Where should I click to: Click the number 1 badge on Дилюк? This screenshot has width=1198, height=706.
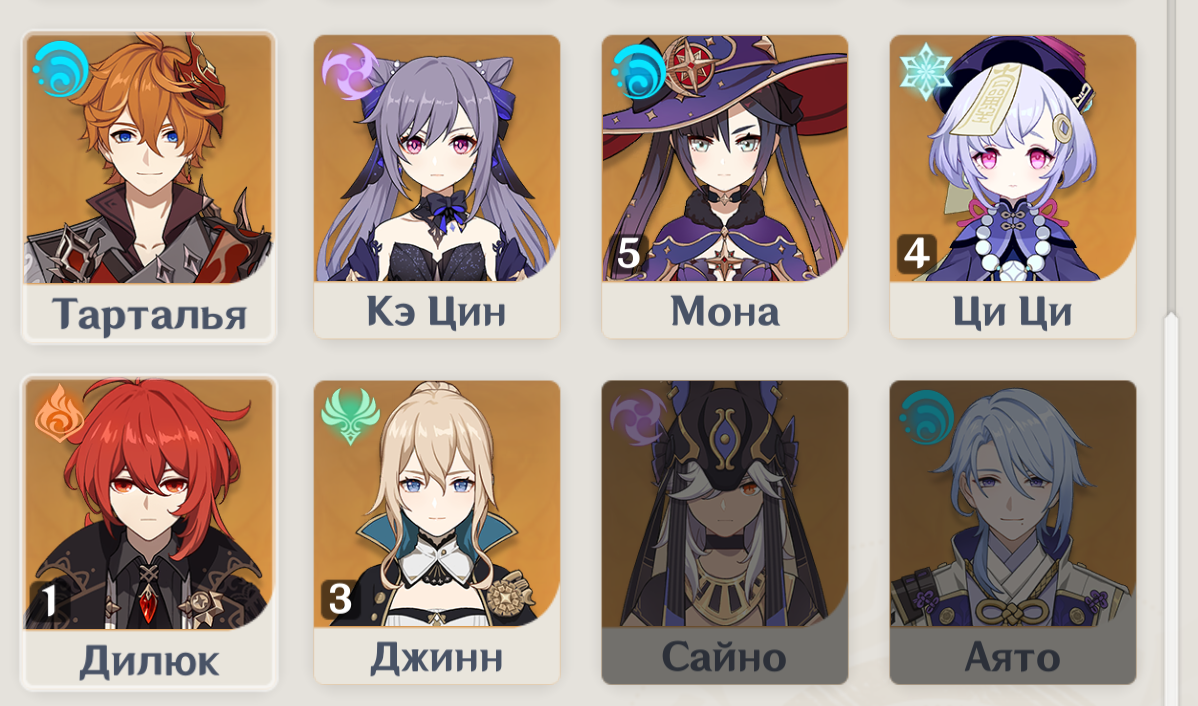click(49, 601)
